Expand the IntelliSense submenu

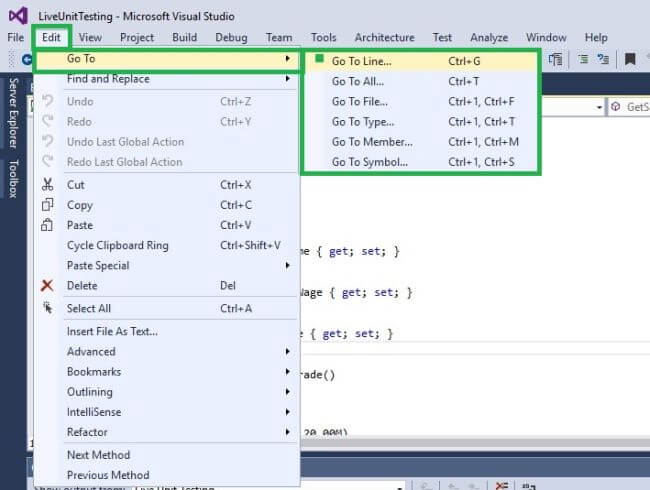pos(287,412)
